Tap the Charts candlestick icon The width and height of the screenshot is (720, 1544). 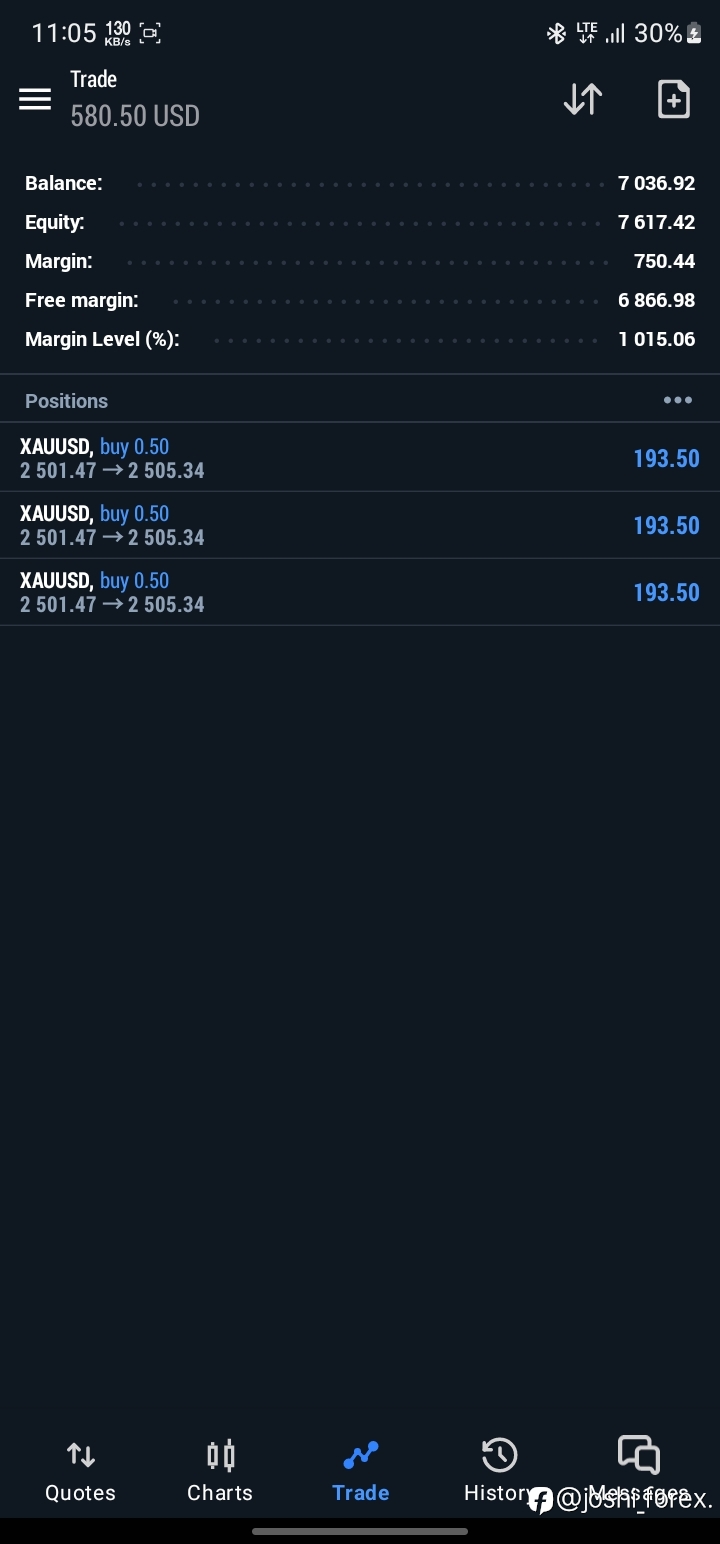coord(221,1455)
